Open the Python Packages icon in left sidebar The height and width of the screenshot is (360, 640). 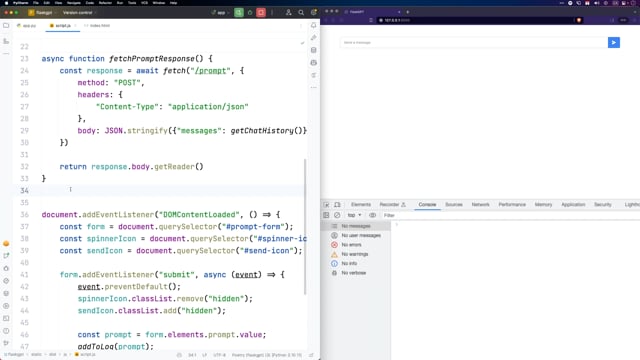[x=6, y=293]
